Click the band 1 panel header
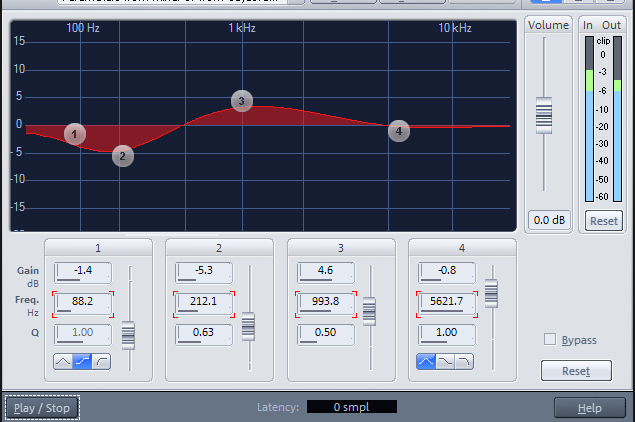635x422 pixels. click(x=98, y=248)
